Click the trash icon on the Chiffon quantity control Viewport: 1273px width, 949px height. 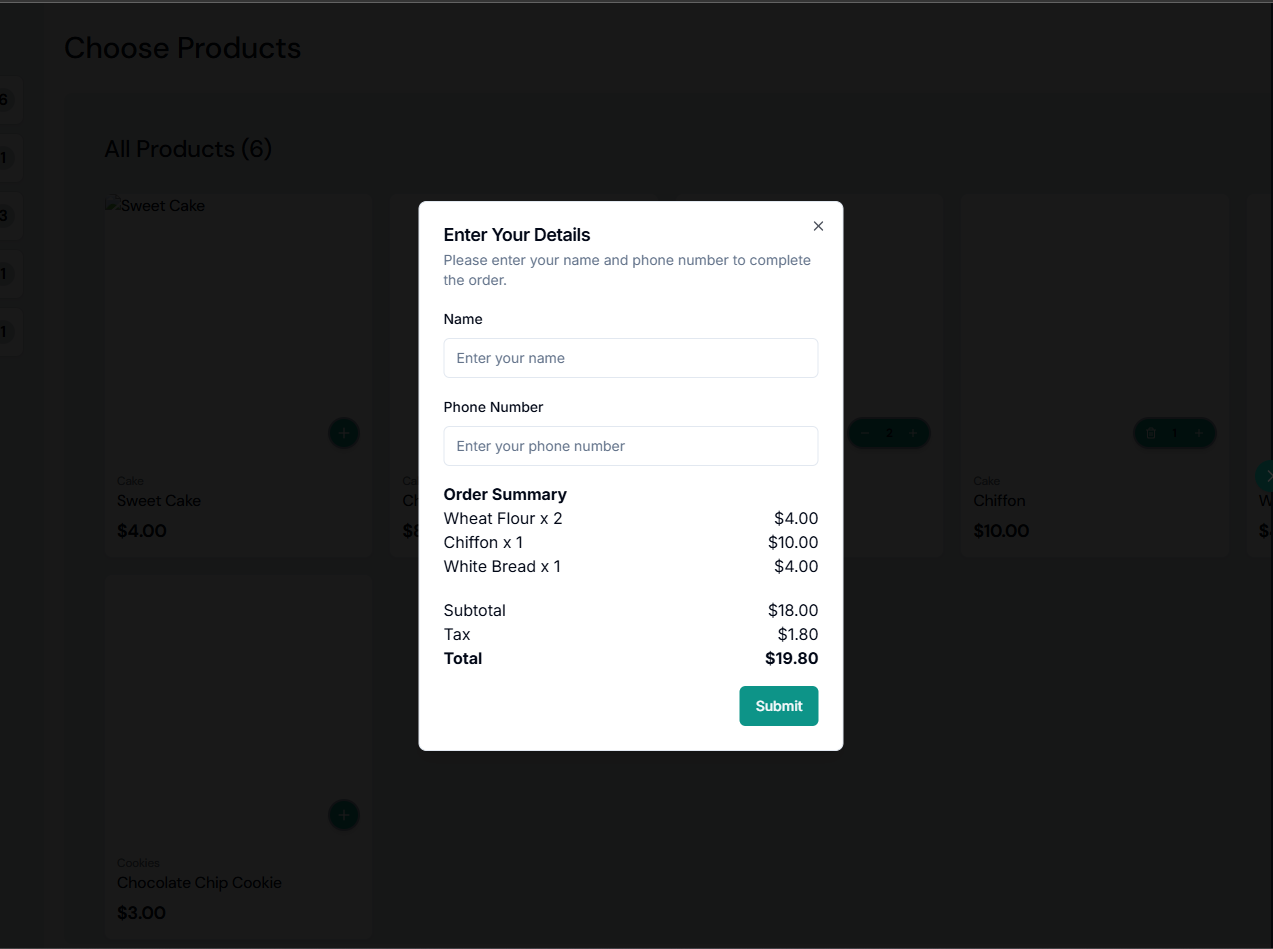pyautogui.click(x=1150, y=433)
